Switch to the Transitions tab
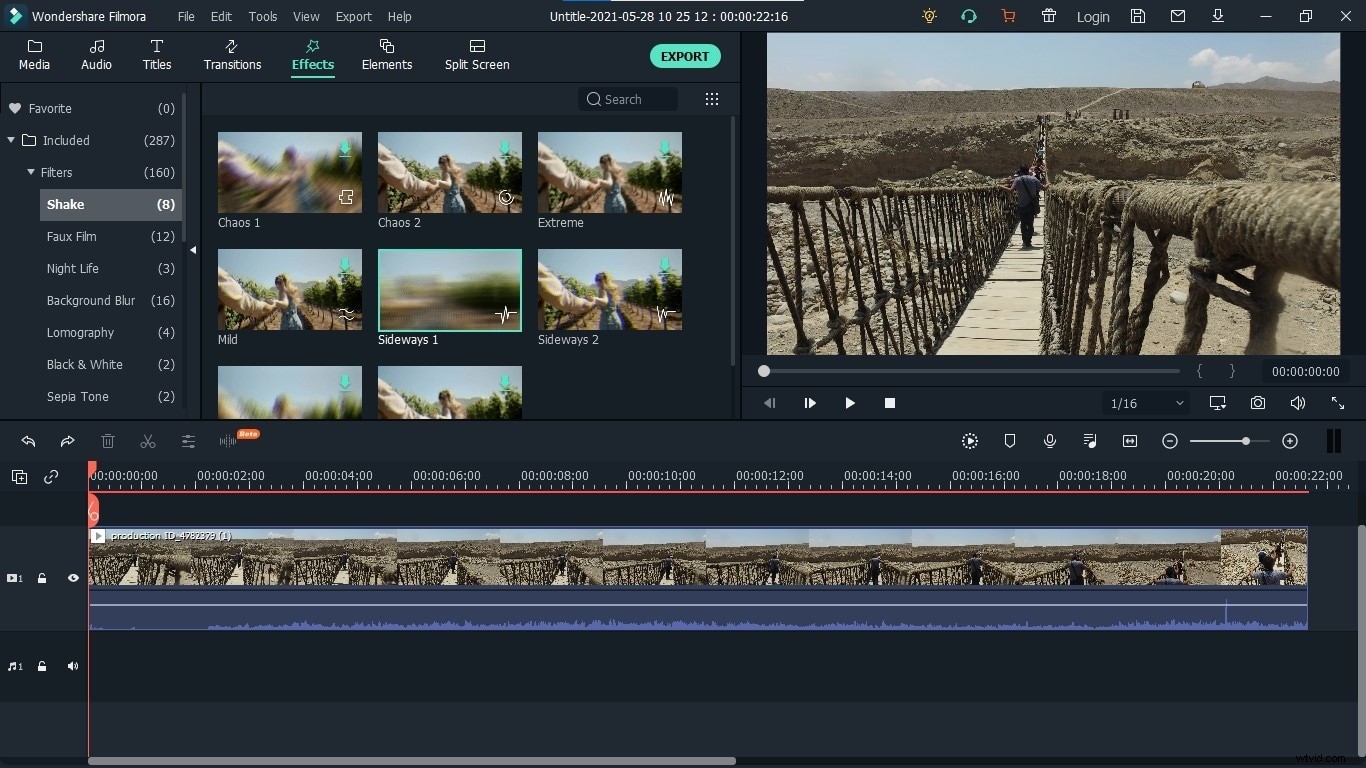The height and width of the screenshot is (768, 1366). coord(231,55)
